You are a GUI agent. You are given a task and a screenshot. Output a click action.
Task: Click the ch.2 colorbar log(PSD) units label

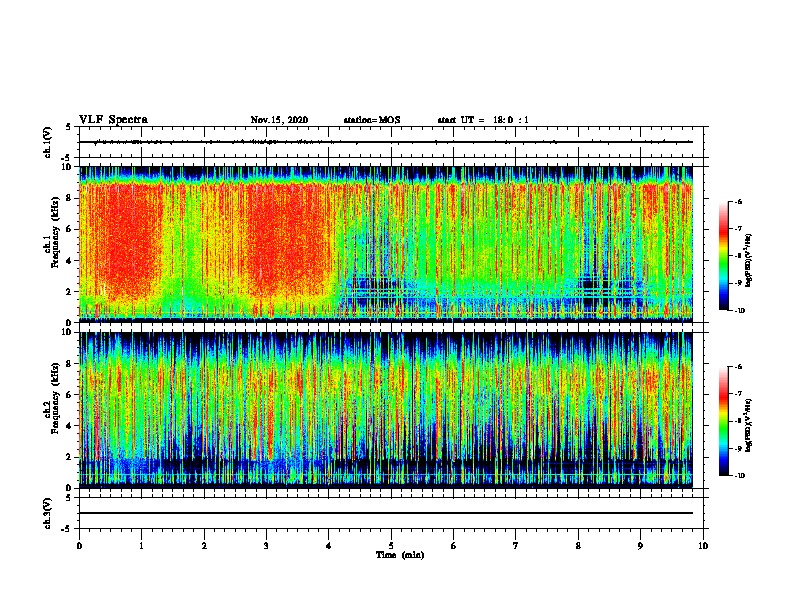tap(749, 426)
